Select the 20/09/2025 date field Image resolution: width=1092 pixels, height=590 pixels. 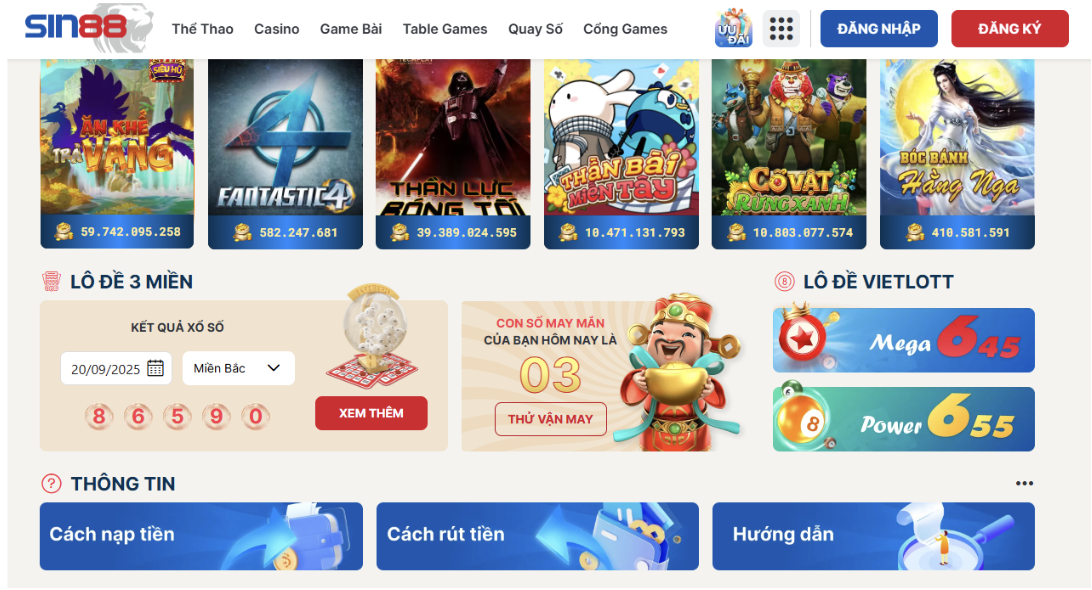point(116,368)
